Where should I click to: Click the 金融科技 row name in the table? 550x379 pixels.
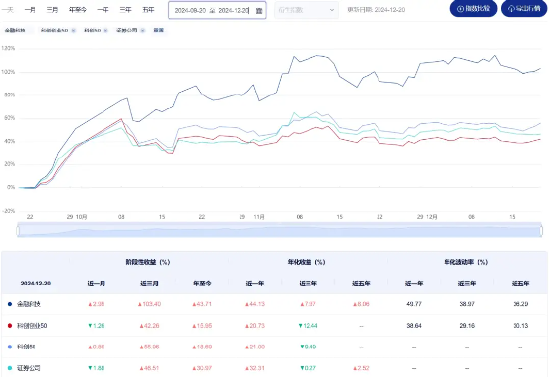pyautogui.click(x=29, y=304)
